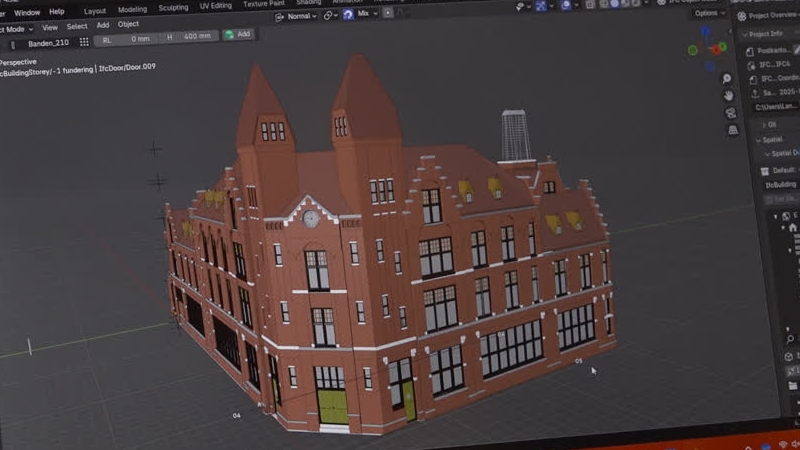This screenshot has width=800, height=450.
Task: Open the Window menu
Action: [27, 12]
